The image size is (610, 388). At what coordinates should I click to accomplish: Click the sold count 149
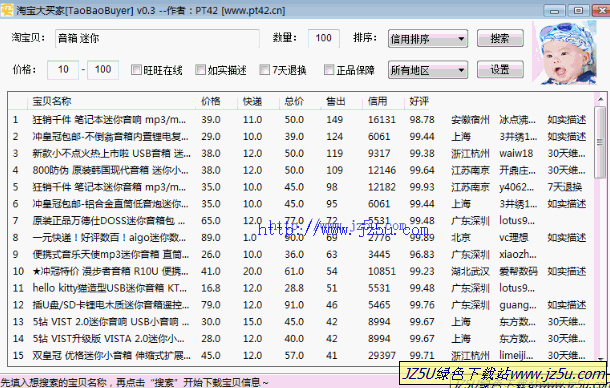pos(335,120)
